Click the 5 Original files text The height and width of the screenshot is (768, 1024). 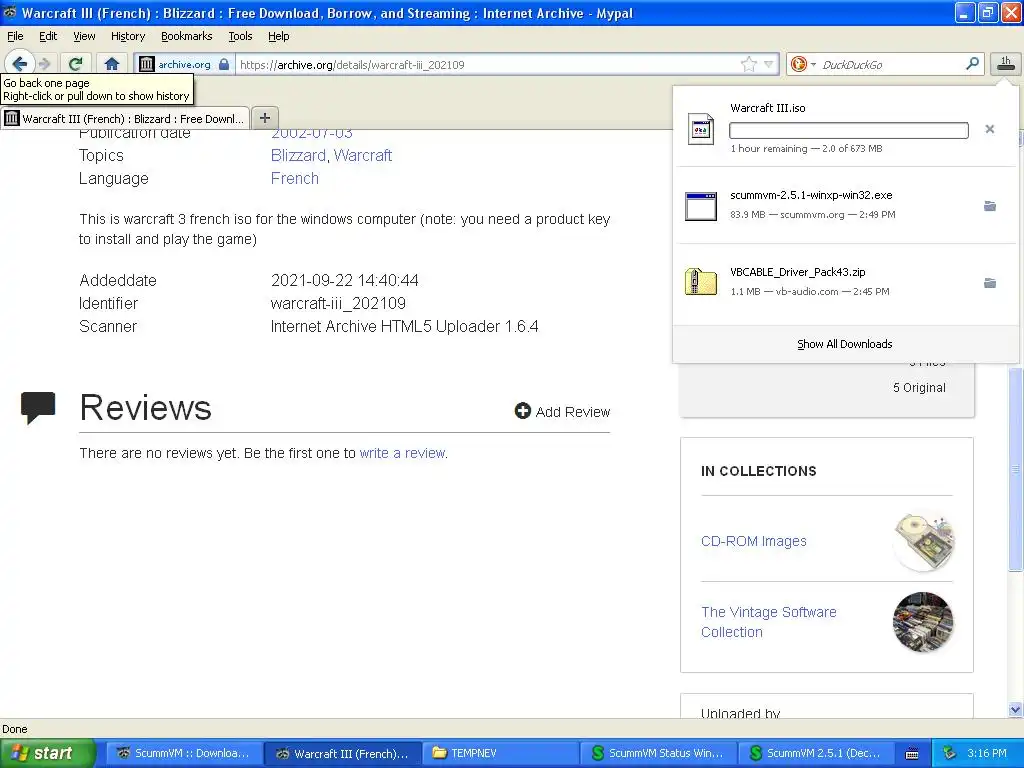coord(919,388)
